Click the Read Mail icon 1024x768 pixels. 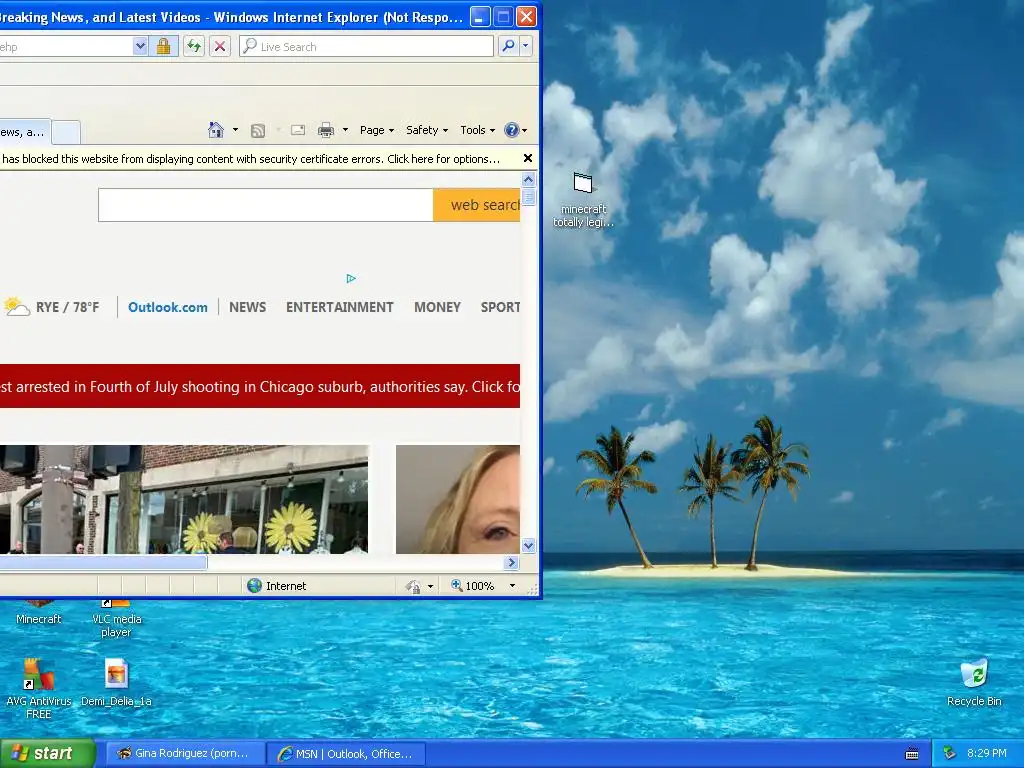tap(298, 130)
